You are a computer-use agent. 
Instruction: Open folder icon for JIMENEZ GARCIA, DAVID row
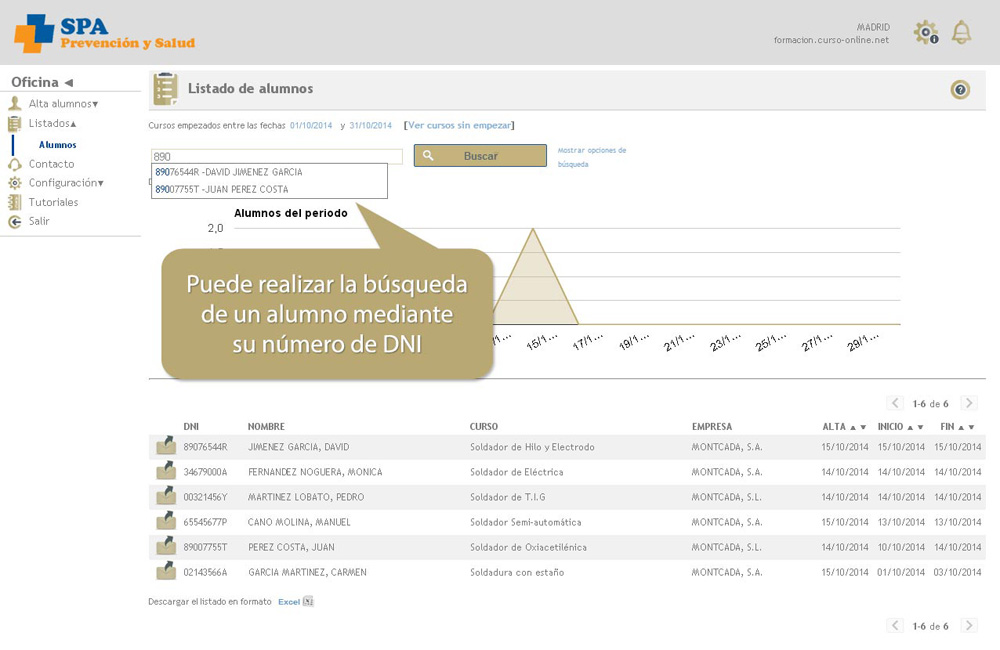[x=166, y=445]
